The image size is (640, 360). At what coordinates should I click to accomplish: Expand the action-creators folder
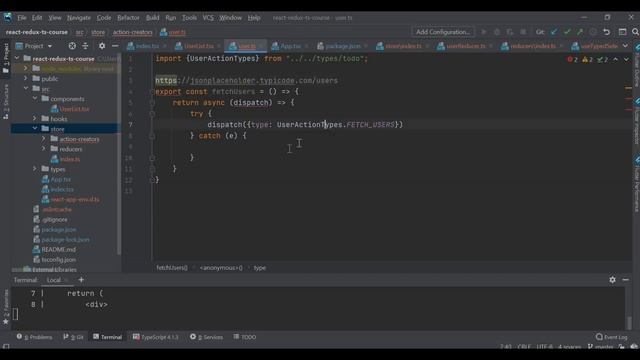(44, 139)
